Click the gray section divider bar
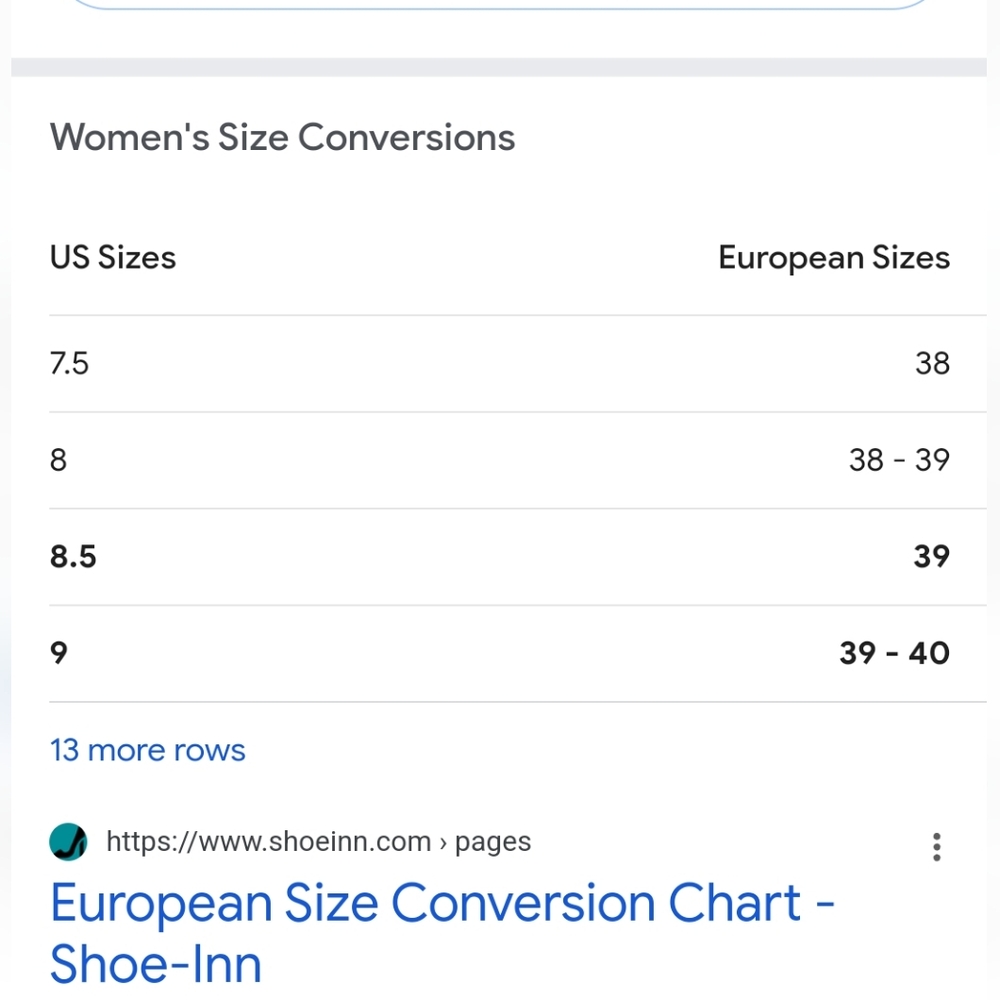This screenshot has height=1000, width=1000. [x=498, y=67]
